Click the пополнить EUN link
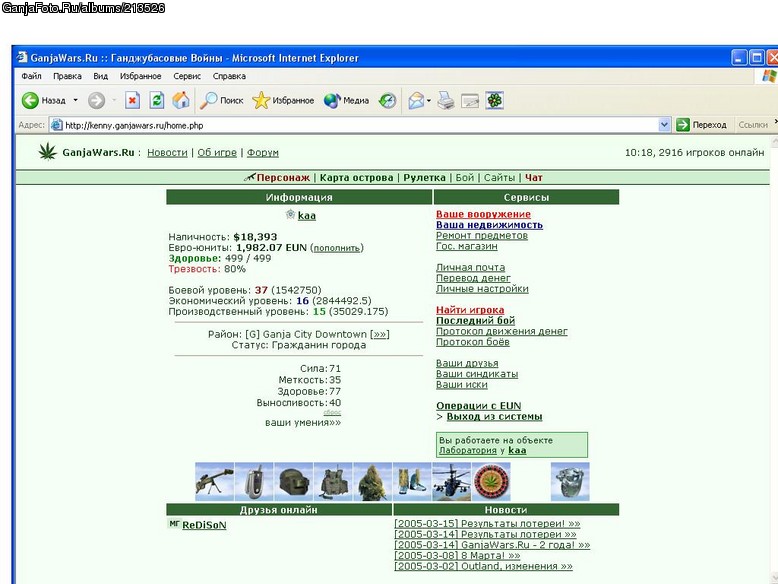778x584 pixels. (x=337, y=248)
